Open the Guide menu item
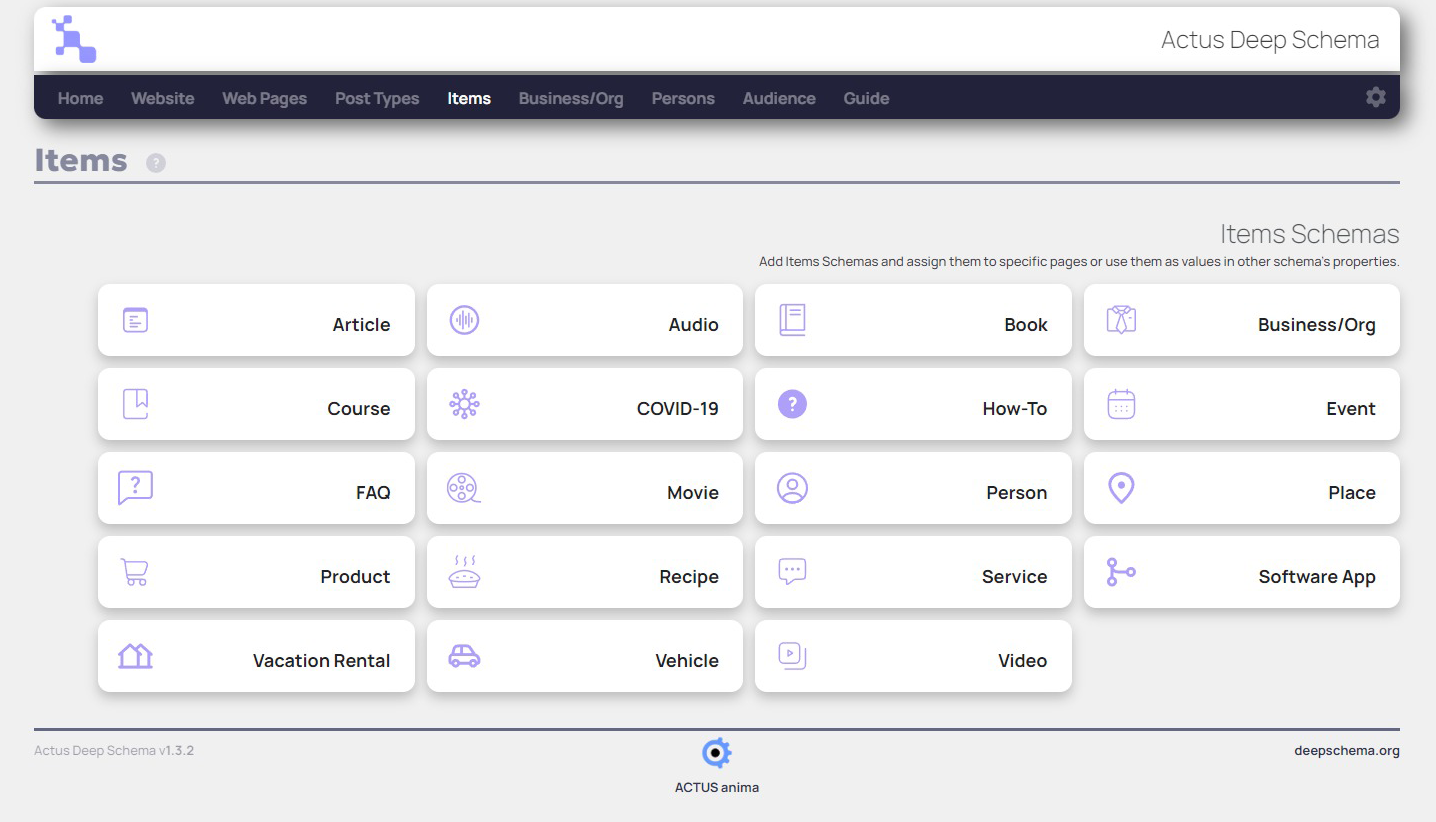This screenshot has width=1436, height=822. [866, 98]
